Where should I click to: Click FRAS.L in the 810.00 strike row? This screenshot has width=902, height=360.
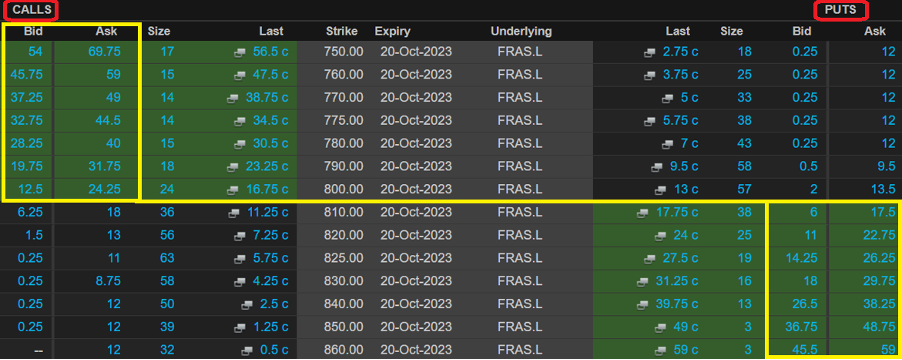(520, 213)
